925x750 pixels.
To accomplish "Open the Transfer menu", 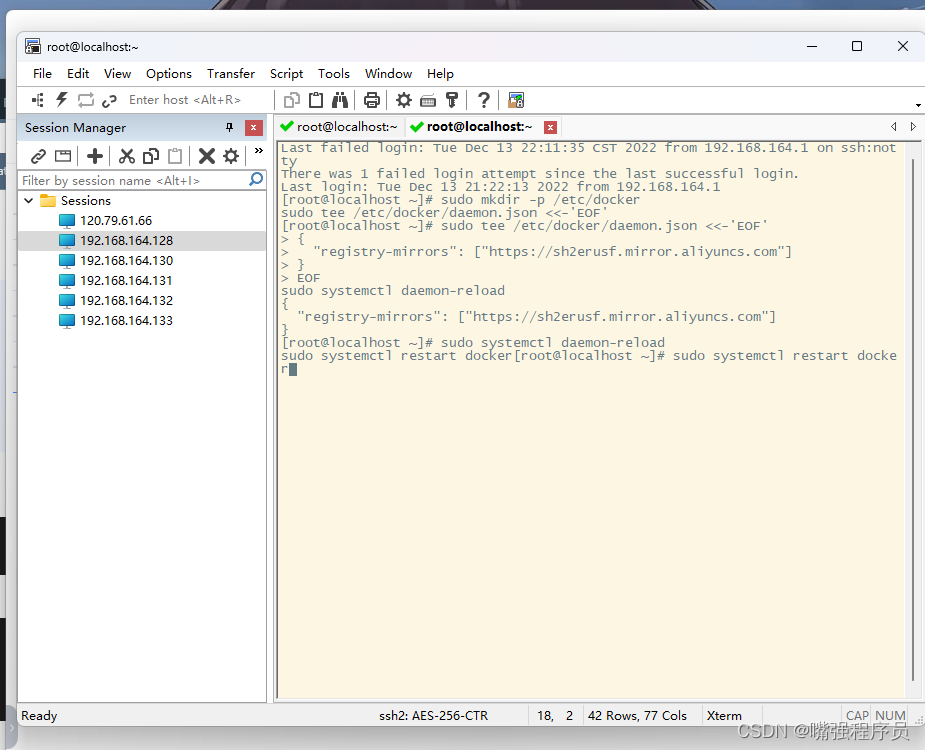I will pyautogui.click(x=230, y=74).
